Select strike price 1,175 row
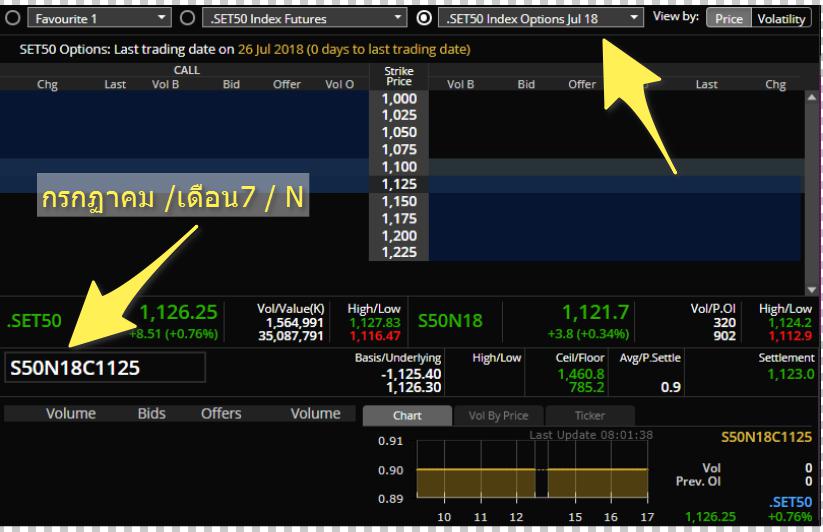Viewport: 823px width, 532px height. click(x=399, y=218)
